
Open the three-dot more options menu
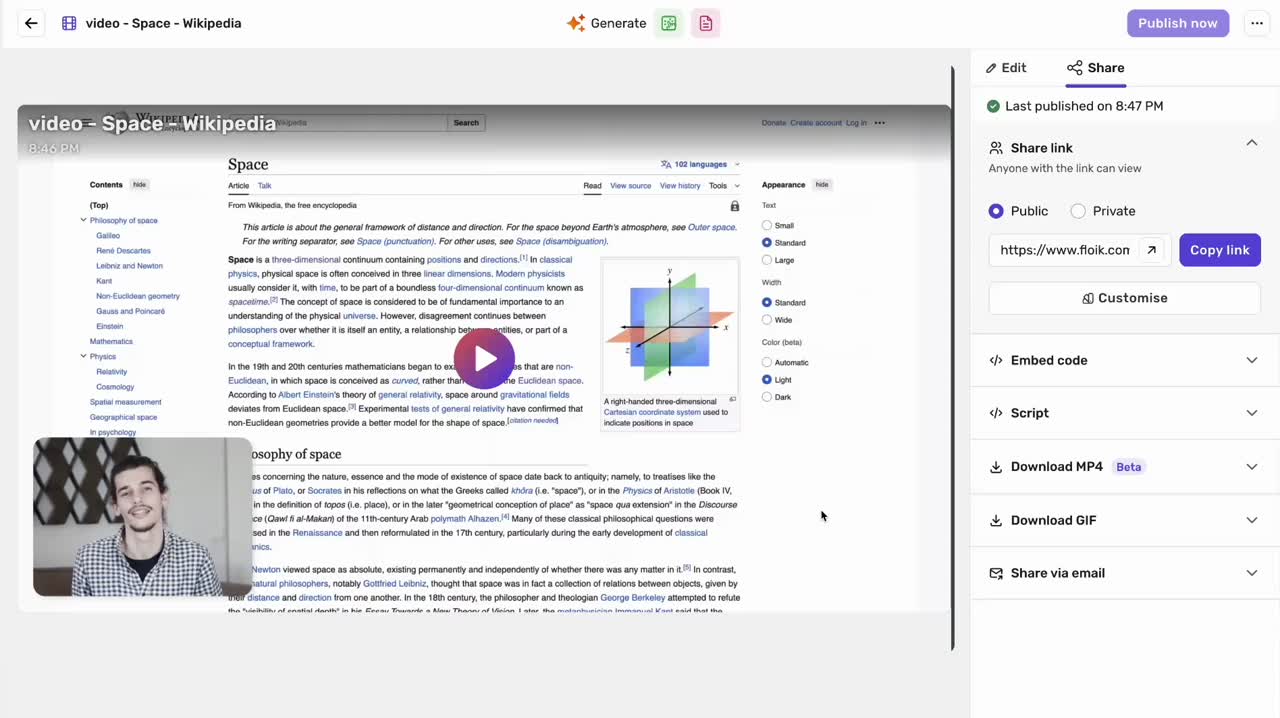point(1257,23)
